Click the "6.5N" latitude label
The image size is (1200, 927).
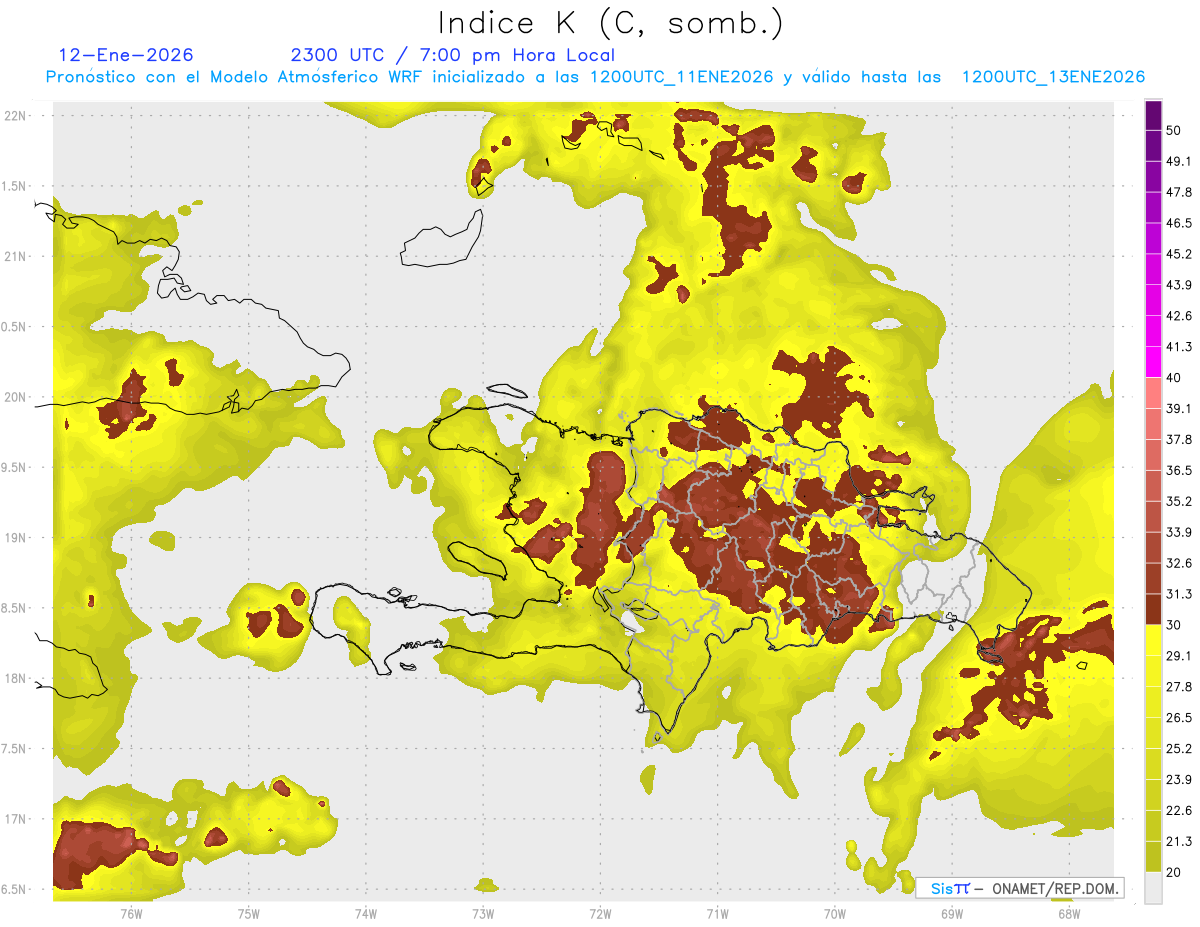(x=16, y=889)
